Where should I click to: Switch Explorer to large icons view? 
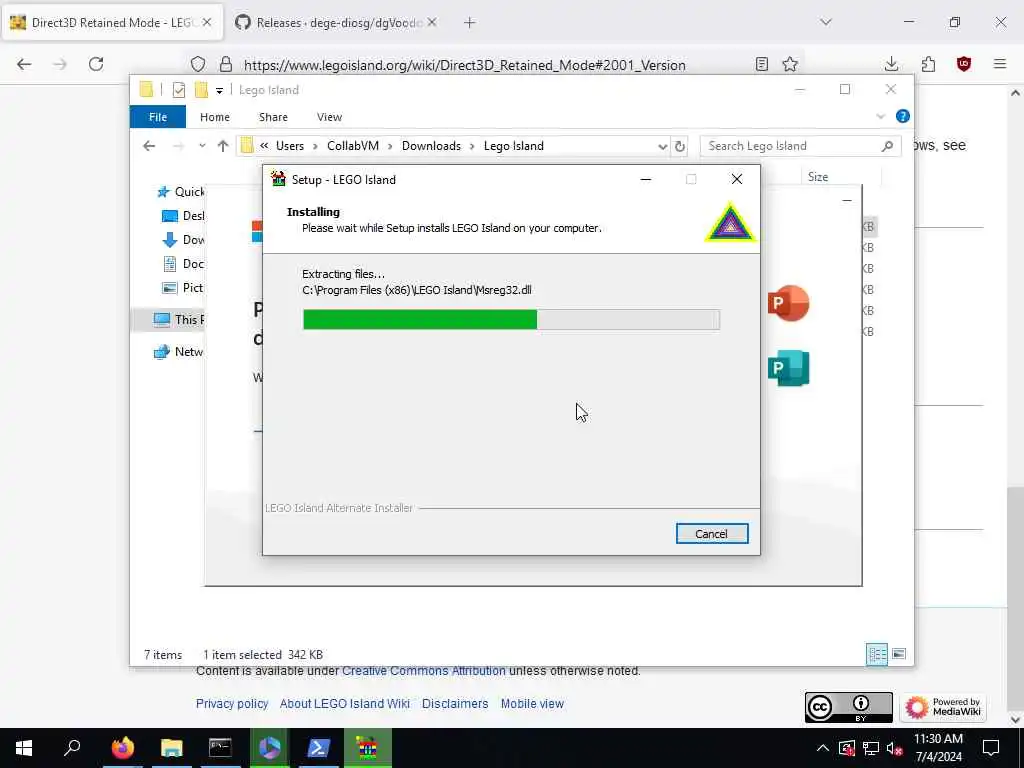point(899,654)
